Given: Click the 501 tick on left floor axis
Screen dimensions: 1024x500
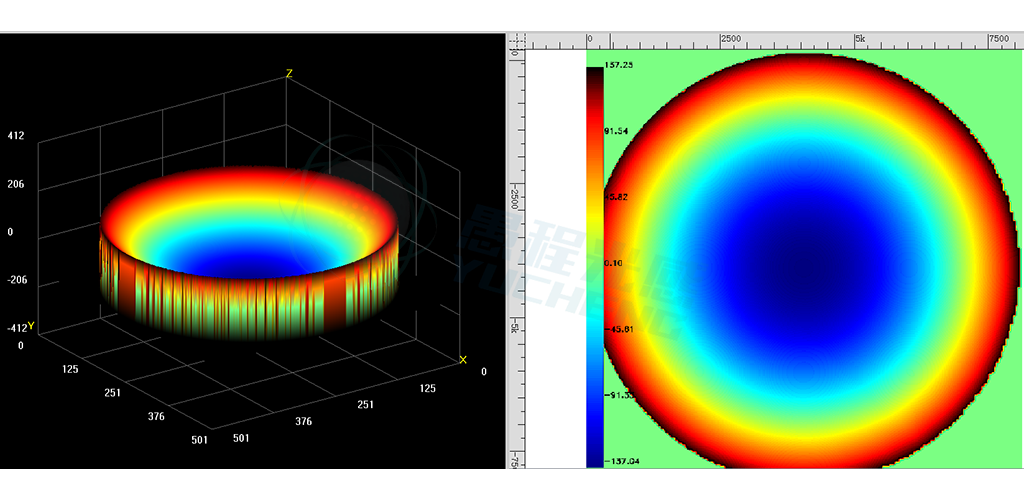Looking at the screenshot, I should click(199, 440).
